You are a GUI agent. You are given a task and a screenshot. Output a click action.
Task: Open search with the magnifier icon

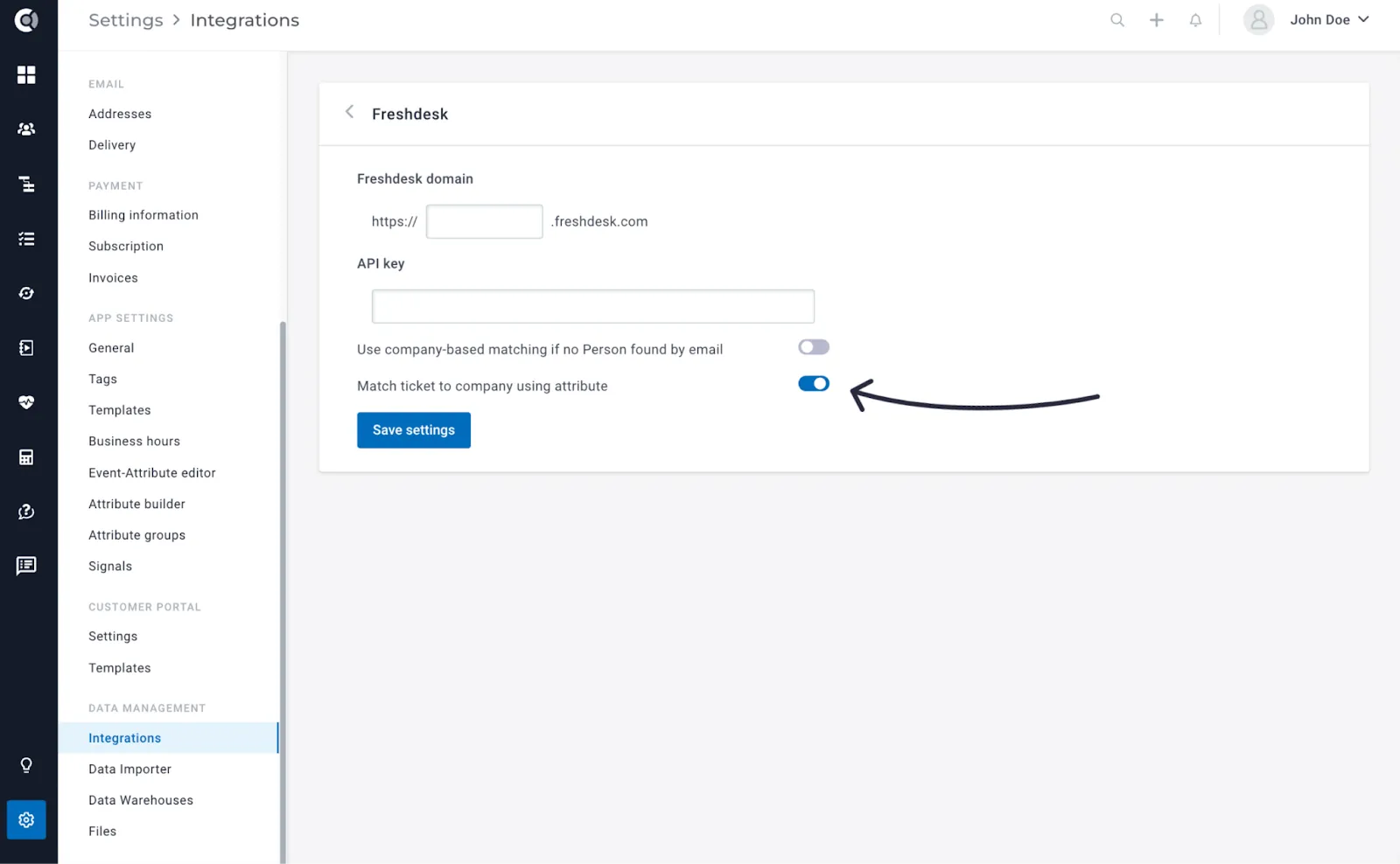[x=1117, y=20]
